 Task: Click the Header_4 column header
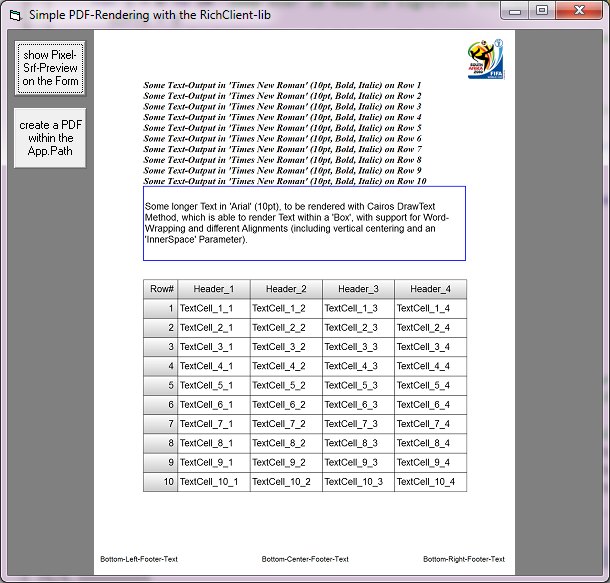point(430,289)
